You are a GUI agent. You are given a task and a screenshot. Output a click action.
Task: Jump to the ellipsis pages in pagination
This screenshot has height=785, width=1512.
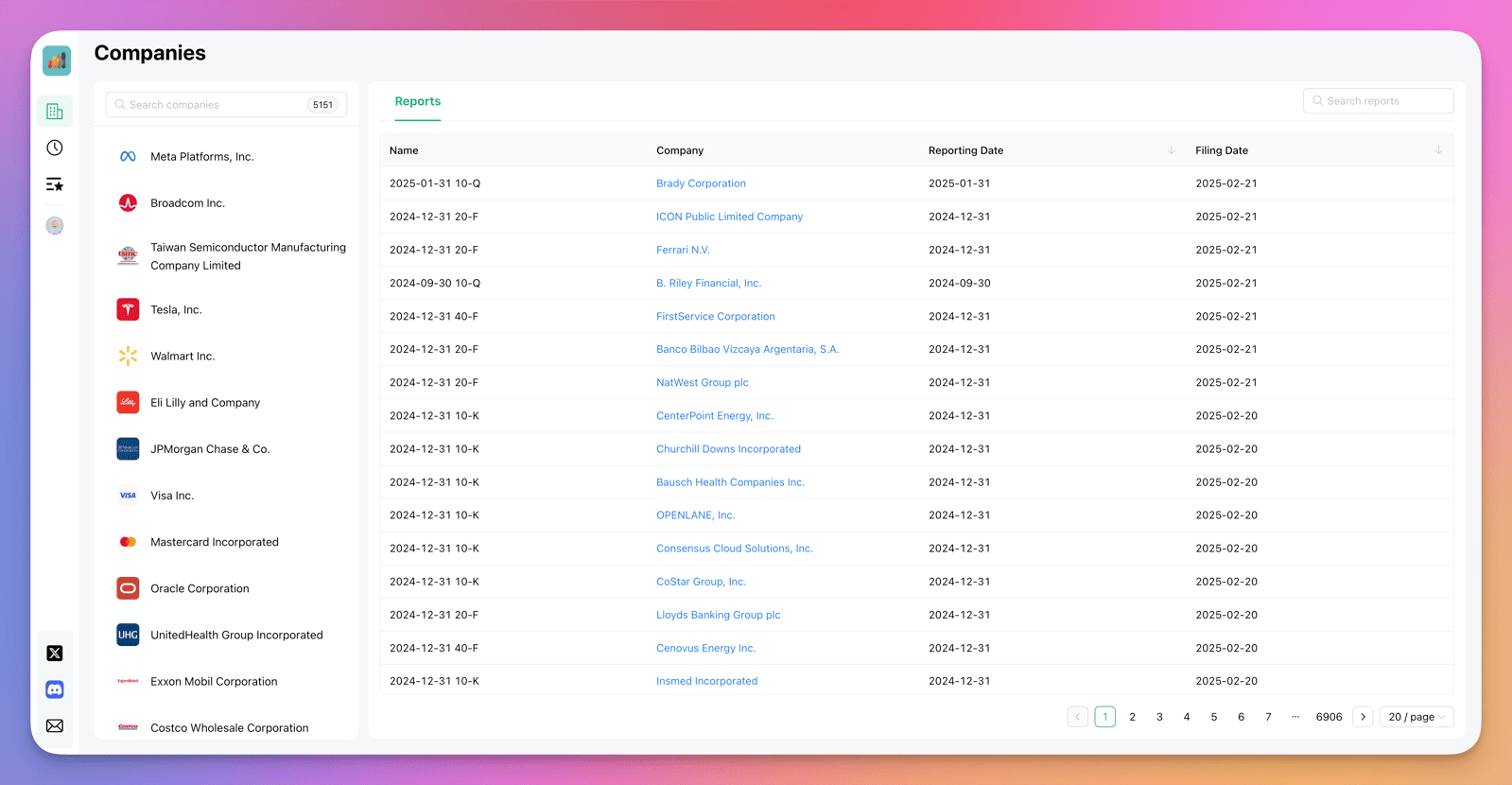click(x=1295, y=717)
